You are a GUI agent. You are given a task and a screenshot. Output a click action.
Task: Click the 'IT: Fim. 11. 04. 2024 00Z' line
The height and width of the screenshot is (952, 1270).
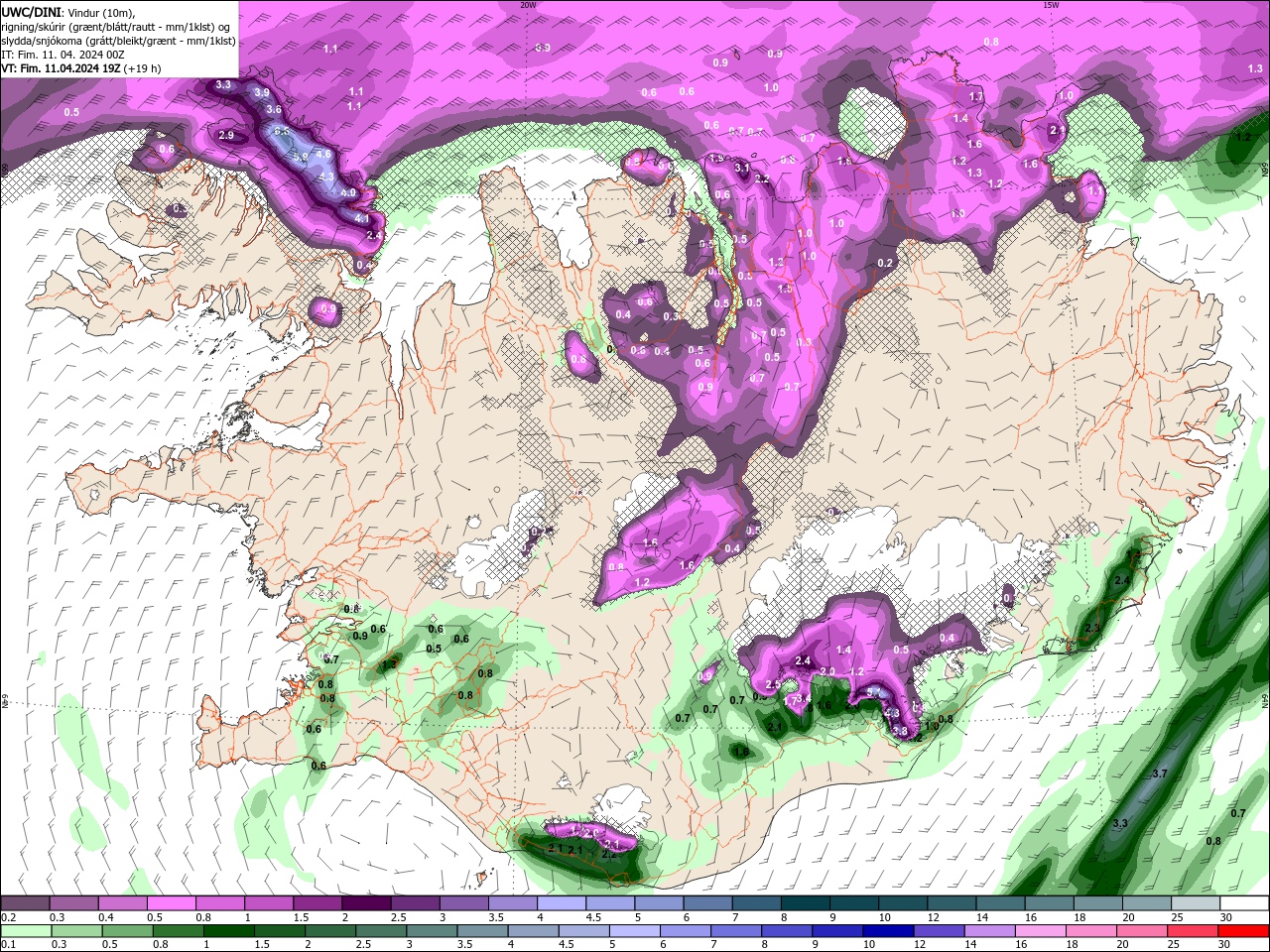pyautogui.click(x=63, y=55)
